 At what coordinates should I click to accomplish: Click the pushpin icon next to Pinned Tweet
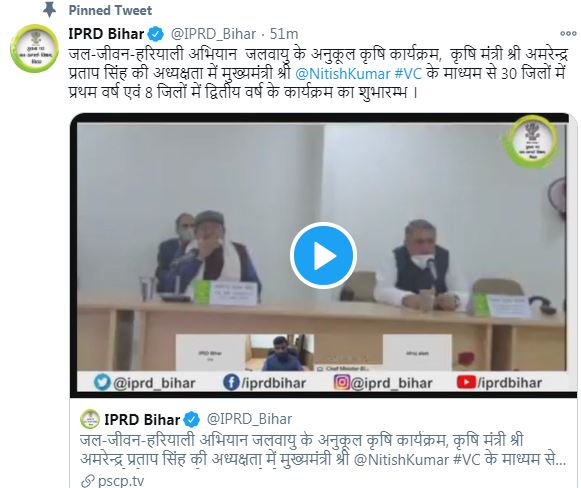tap(50, 10)
